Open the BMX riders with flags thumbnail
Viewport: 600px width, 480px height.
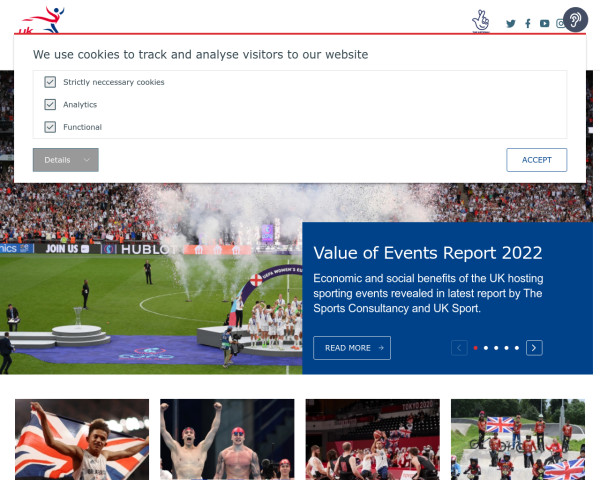tap(518, 438)
